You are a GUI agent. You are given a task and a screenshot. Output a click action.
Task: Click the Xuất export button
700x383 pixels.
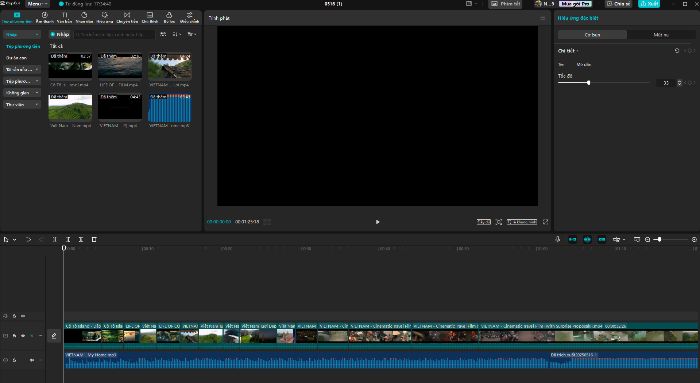649,4
